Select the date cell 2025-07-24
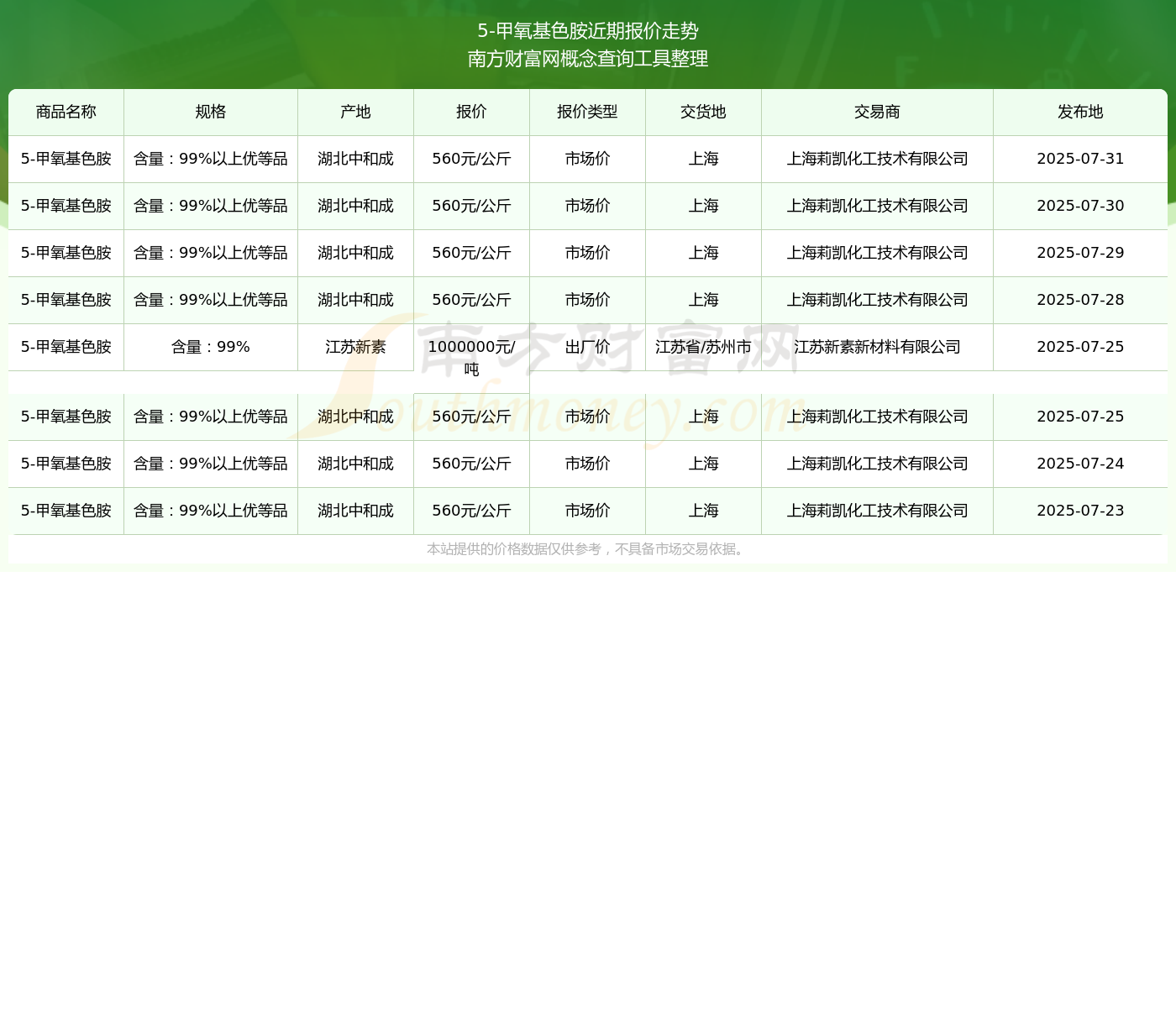The width and height of the screenshot is (1176, 1012). 1080,464
